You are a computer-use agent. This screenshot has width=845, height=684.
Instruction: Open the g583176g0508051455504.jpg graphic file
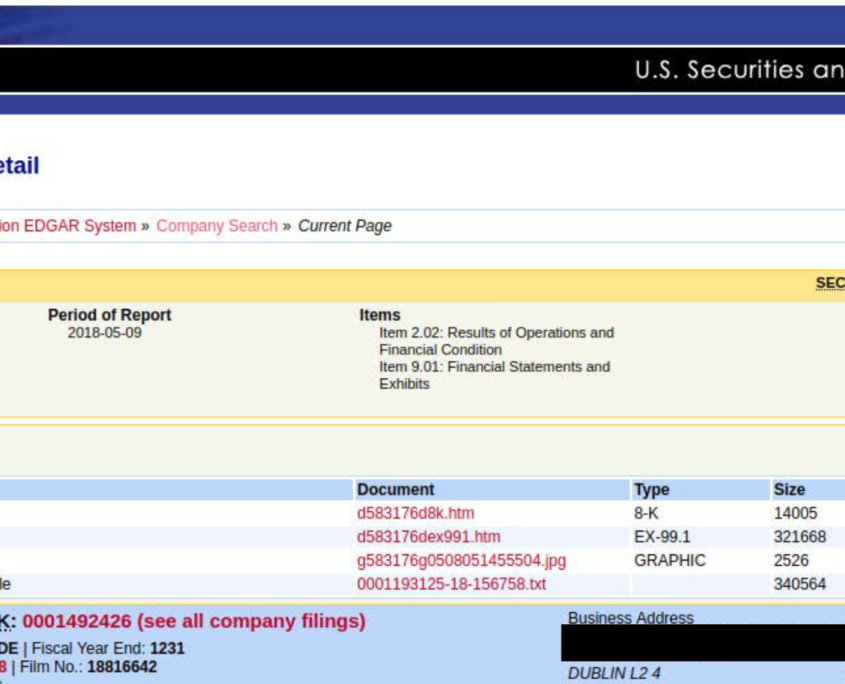tap(461, 561)
